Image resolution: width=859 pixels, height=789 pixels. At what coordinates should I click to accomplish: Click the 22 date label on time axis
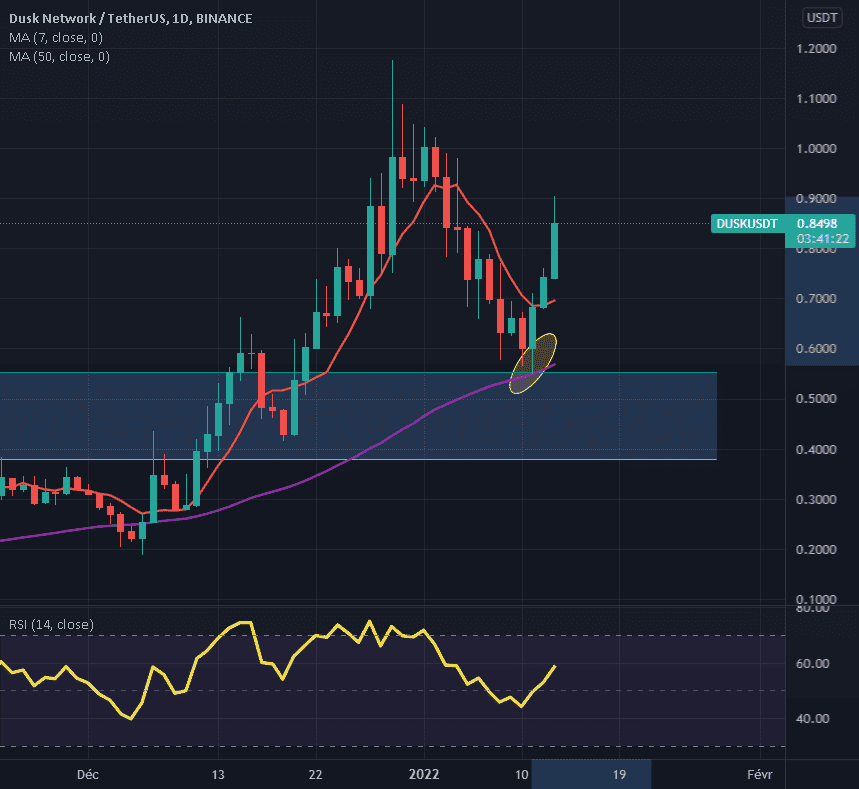(x=316, y=774)
